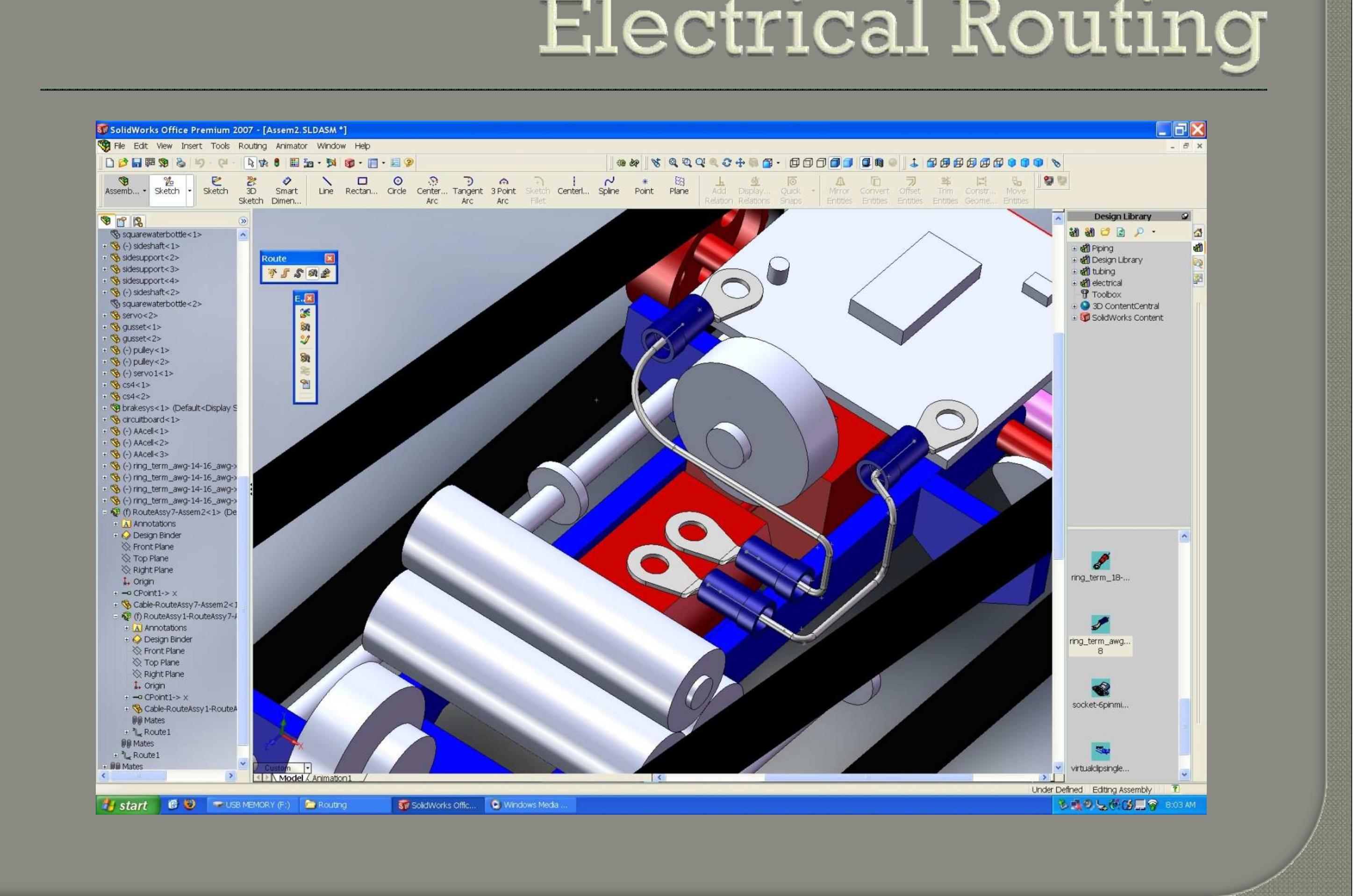The image size is (1368, 896).
Task: Open the Sketch button dropdown arrow
Action: [190, 191]
